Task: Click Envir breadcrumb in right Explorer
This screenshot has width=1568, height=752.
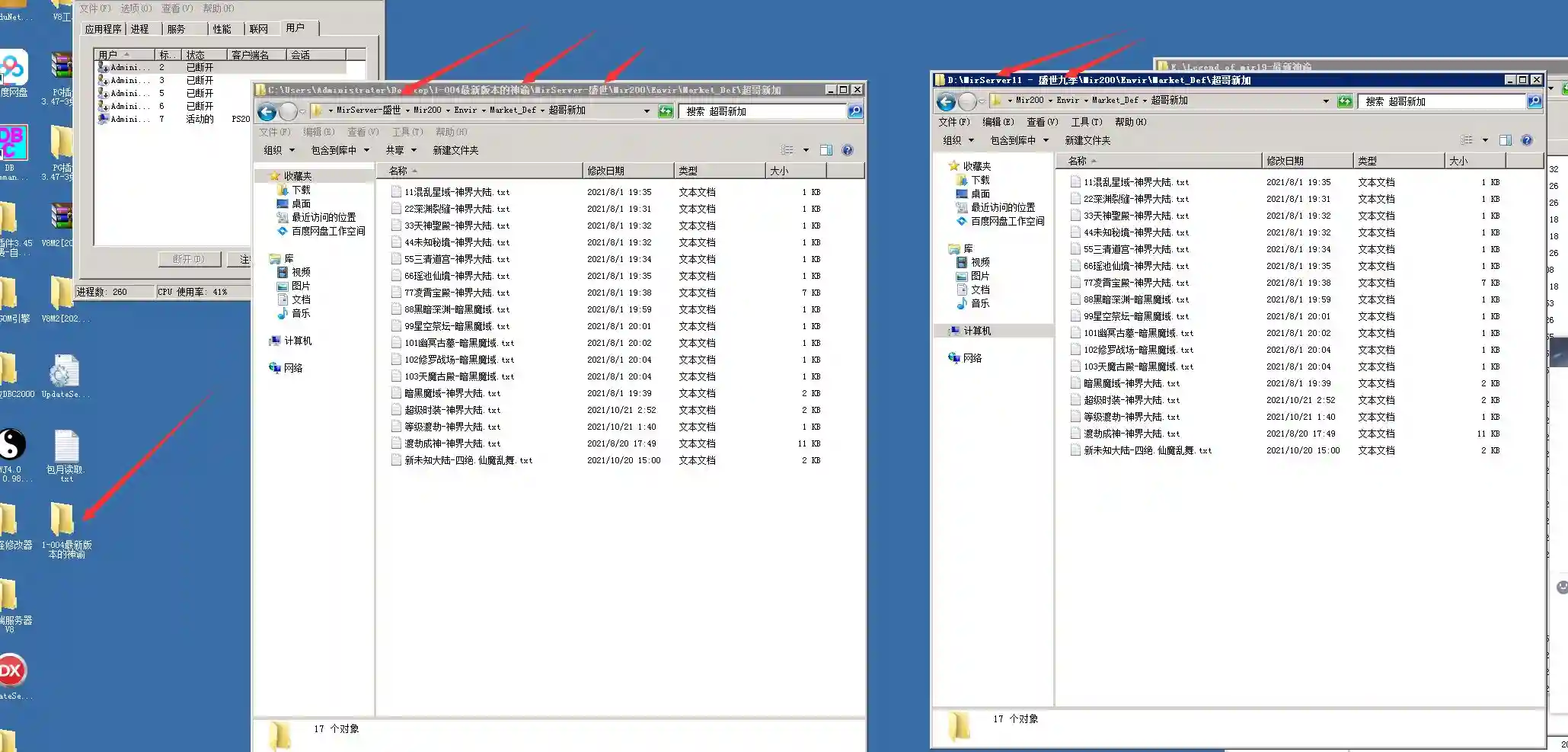Action: 1068,100
